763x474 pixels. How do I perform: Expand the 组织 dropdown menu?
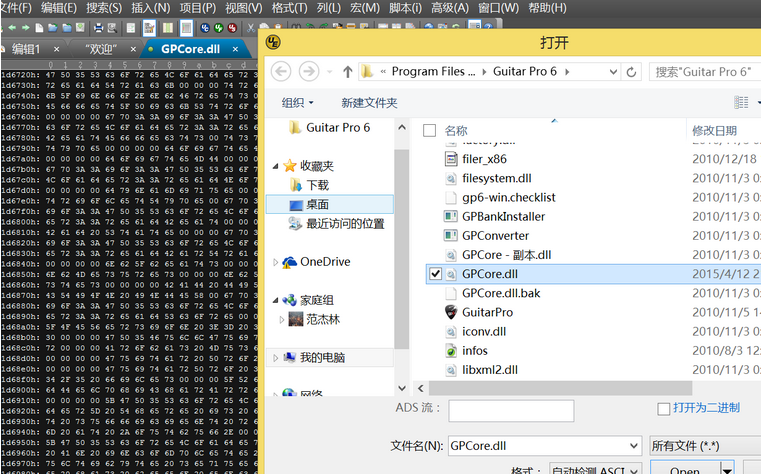click(297, 103)
